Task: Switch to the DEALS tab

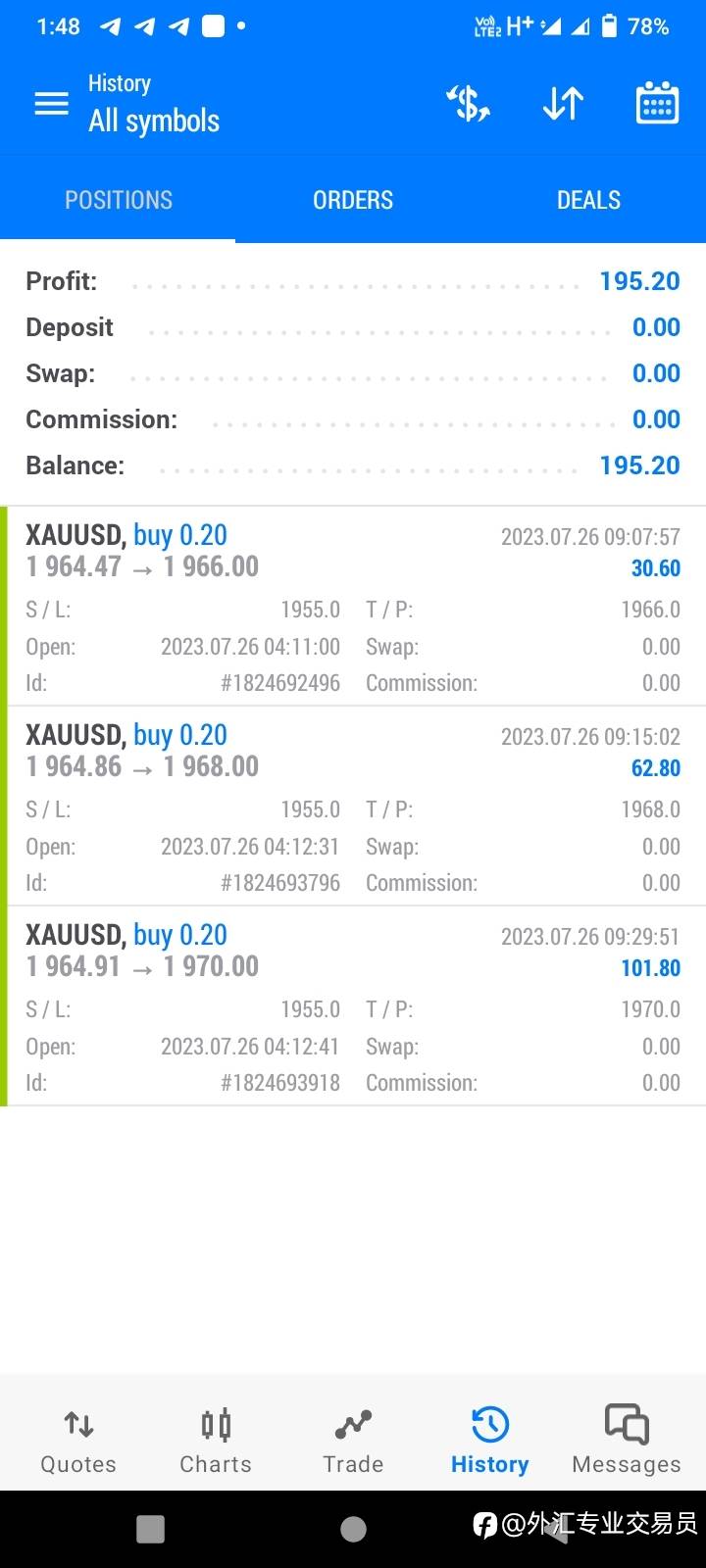Action: coord(588,200)
